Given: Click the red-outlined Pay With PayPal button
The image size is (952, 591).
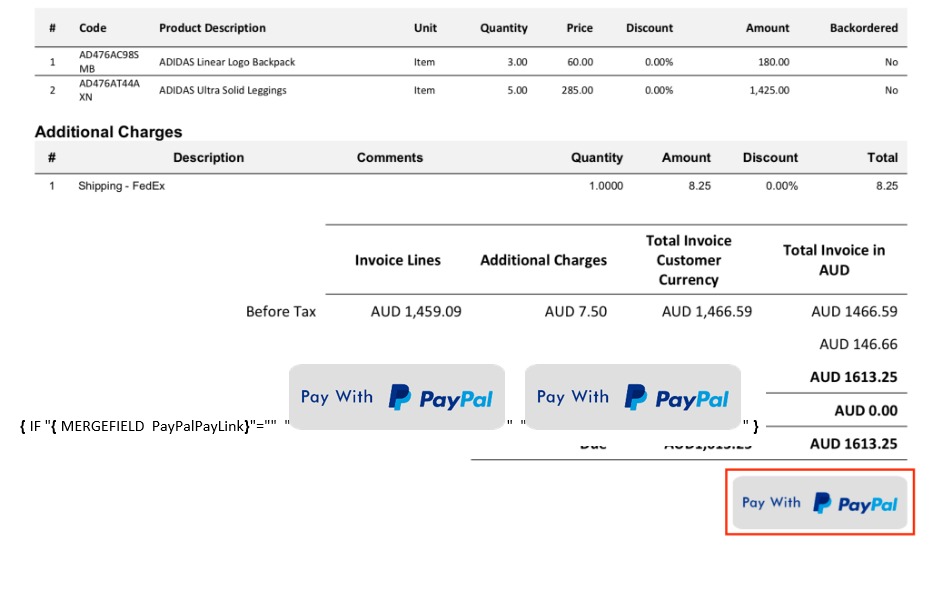Looking at the screenshot, I should 819,502.
